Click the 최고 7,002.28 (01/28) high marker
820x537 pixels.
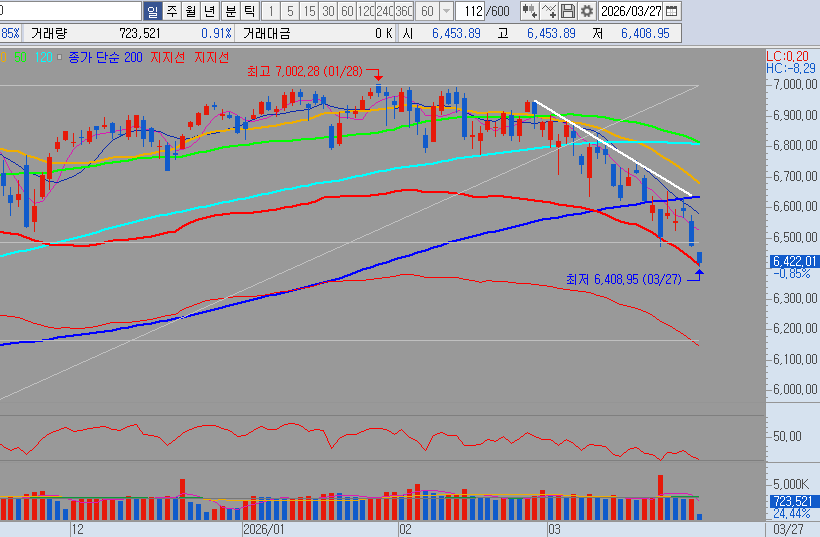[304, 71]
